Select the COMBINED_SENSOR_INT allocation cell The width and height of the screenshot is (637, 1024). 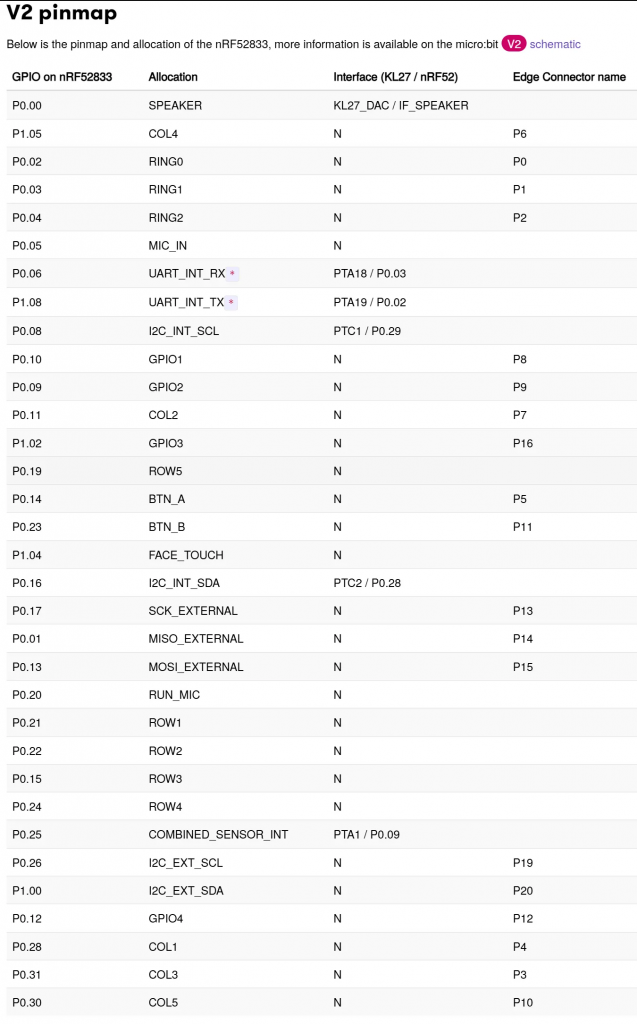point(218,835)
